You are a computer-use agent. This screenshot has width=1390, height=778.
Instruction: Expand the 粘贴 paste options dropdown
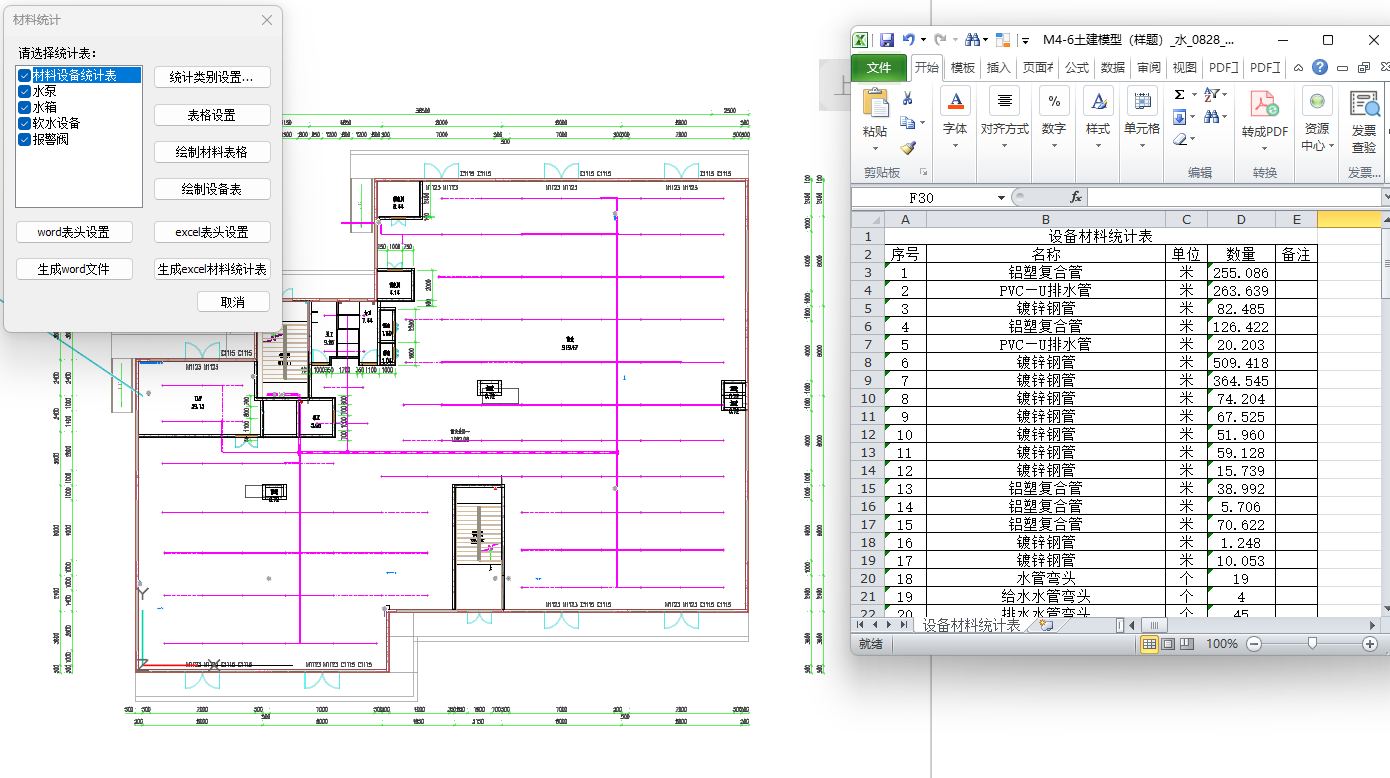pos(874,147)
